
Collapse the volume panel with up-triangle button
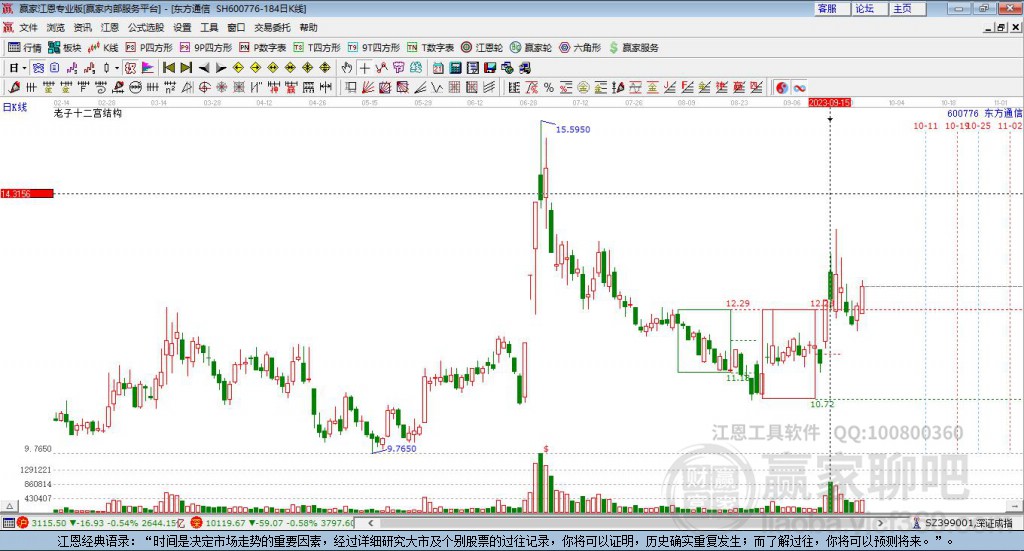9,506
